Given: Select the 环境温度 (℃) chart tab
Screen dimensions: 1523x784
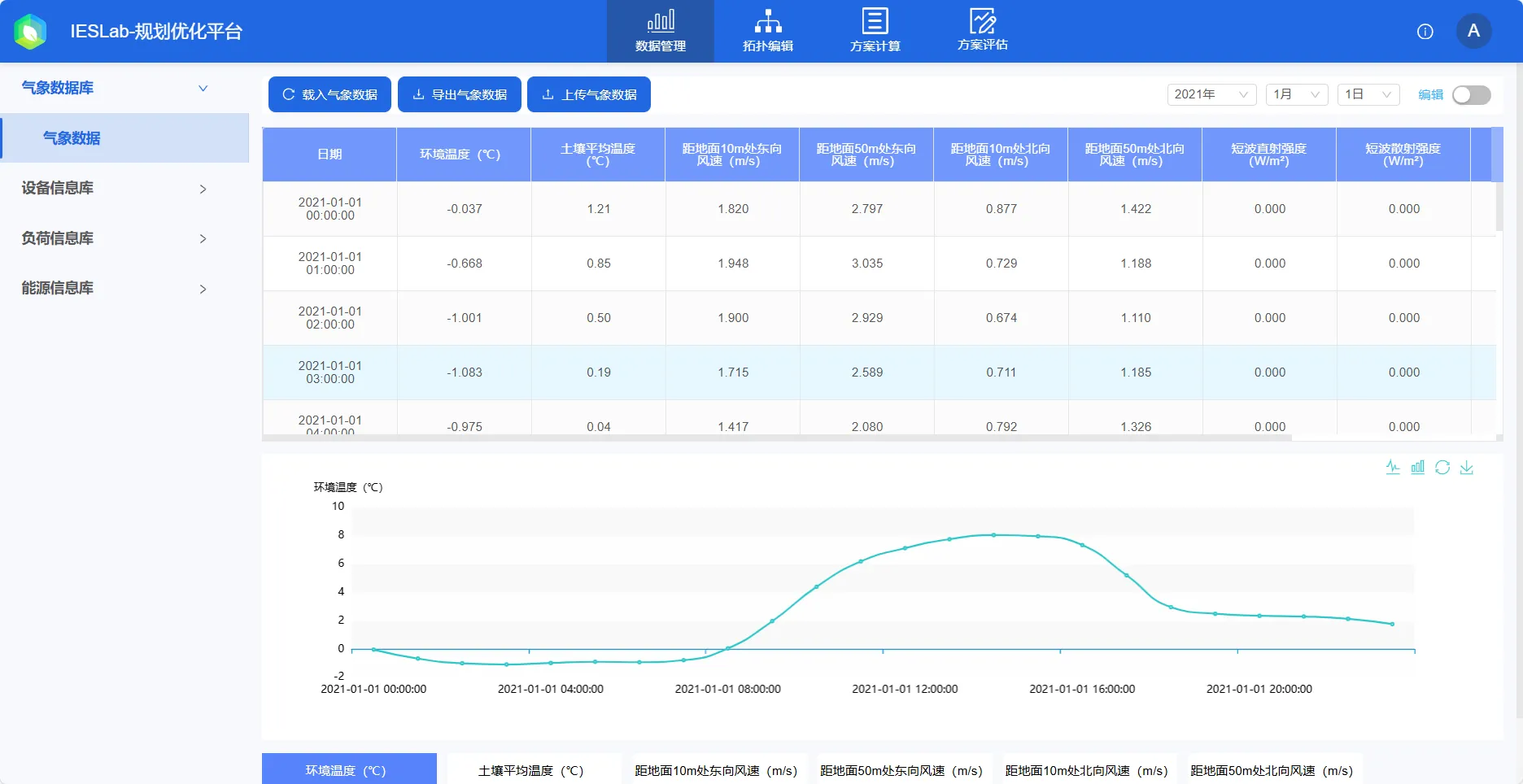Looking at the screenshot, I should (x=349, y=769).
